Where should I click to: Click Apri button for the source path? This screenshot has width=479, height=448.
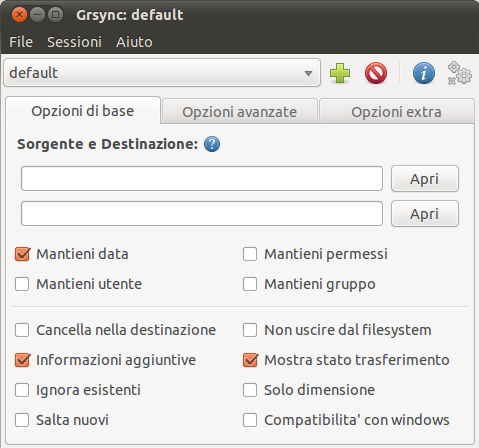tap(425, 179)
